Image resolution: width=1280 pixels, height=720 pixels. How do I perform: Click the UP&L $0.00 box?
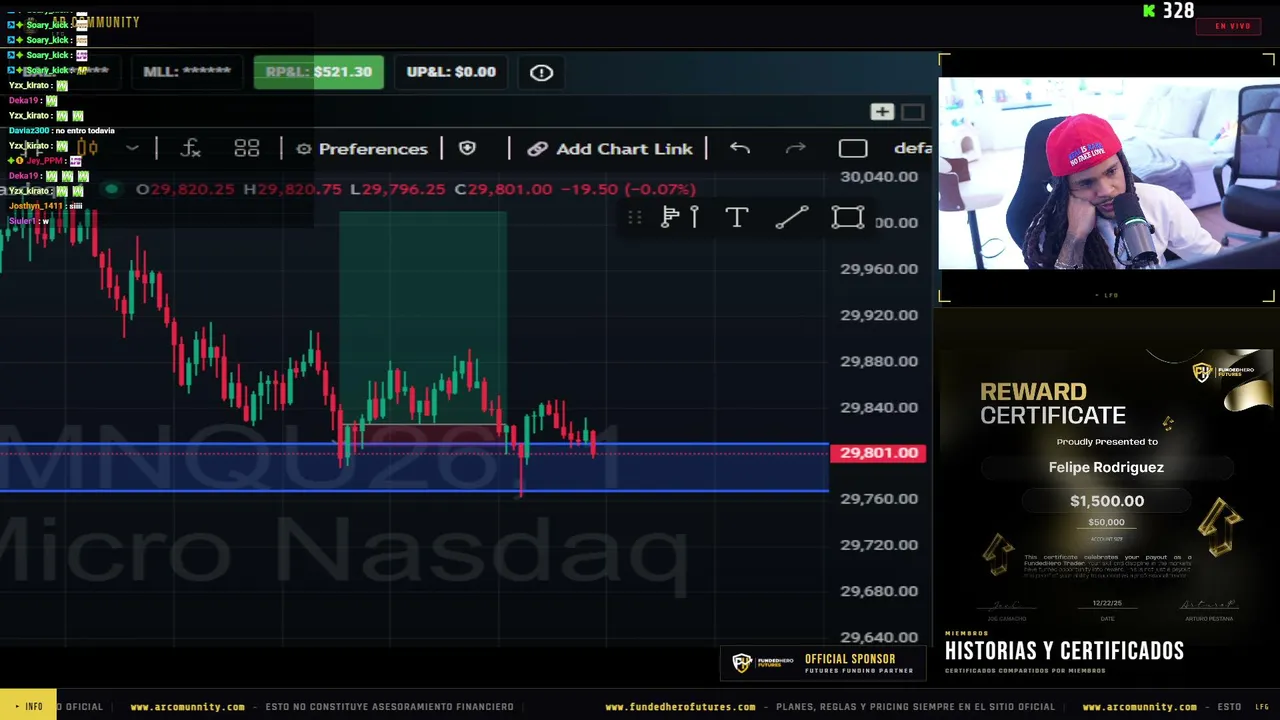[x=451, y=72]
